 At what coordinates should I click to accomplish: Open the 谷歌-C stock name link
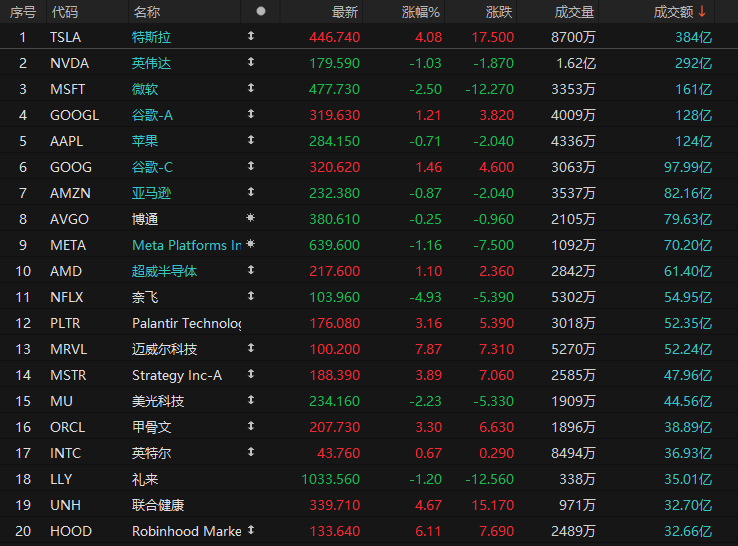pyautogui.click(x=152, y=167)
